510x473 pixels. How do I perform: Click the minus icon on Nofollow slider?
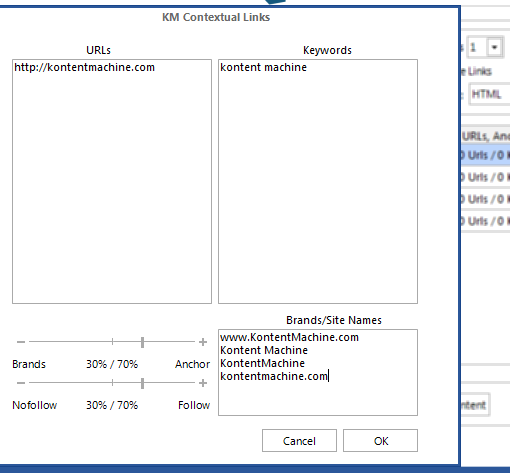pos(21,383)
